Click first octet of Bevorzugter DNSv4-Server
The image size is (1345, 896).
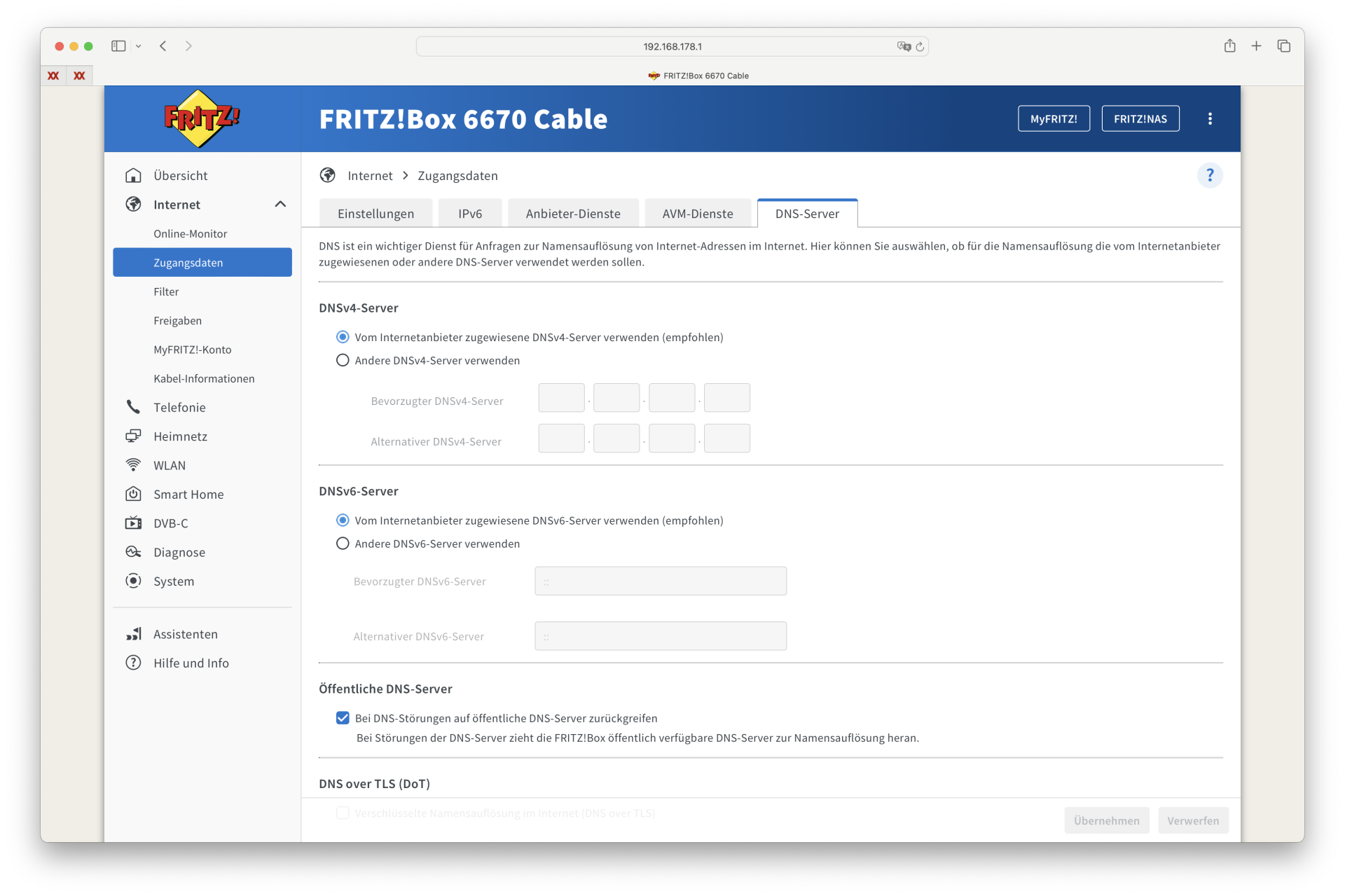tap(561, 398)
